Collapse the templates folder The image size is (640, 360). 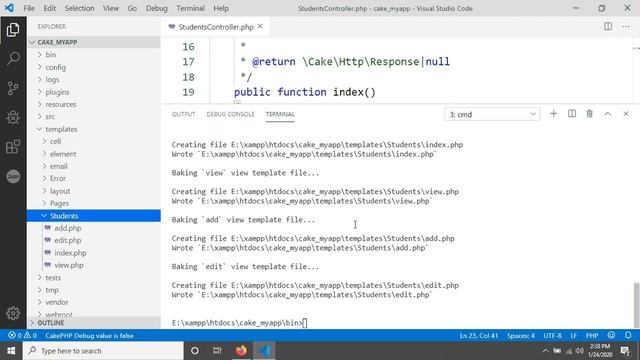[x=93, y=129]
